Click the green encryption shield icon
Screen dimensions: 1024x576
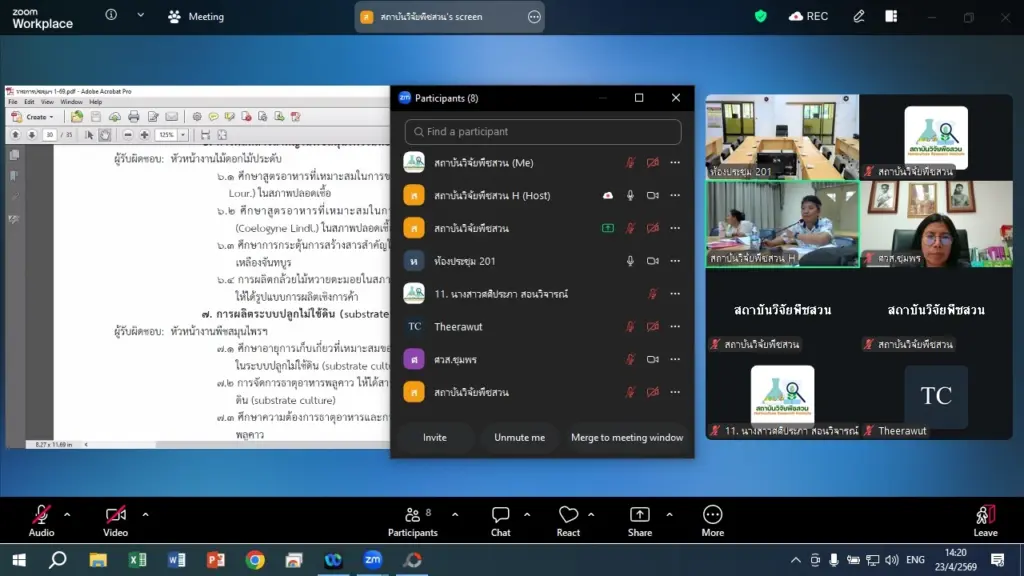point(761,16)
